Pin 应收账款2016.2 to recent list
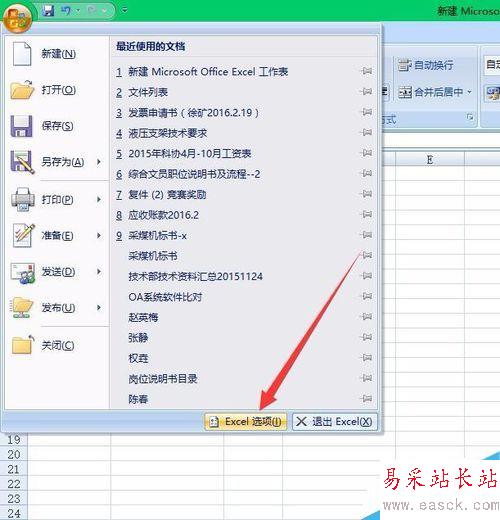The width and height of the screenshot is (500, 520). (x=367, y=214)
